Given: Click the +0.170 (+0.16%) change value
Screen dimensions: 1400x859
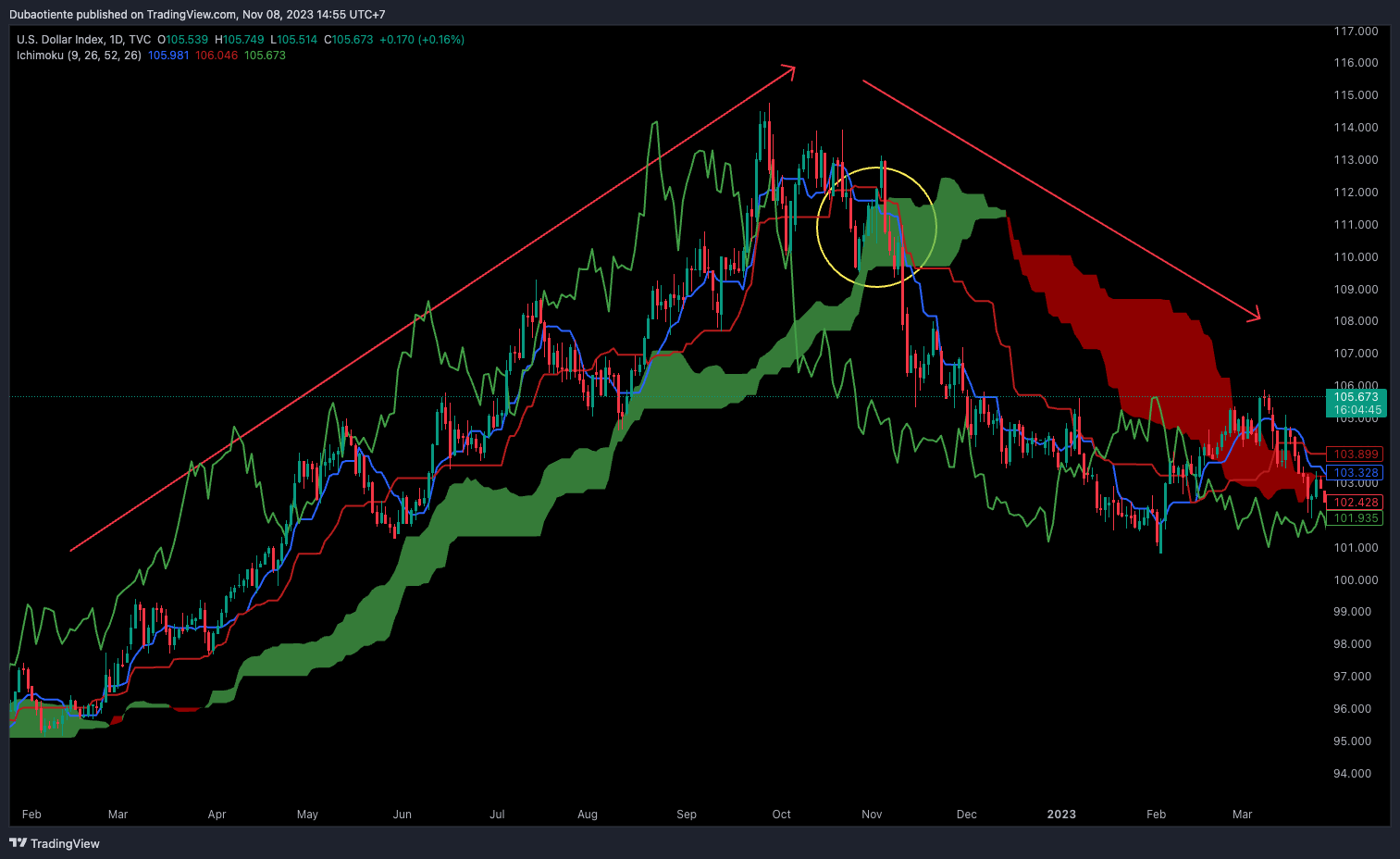Looking at the screenshot, I should (422, 40).
